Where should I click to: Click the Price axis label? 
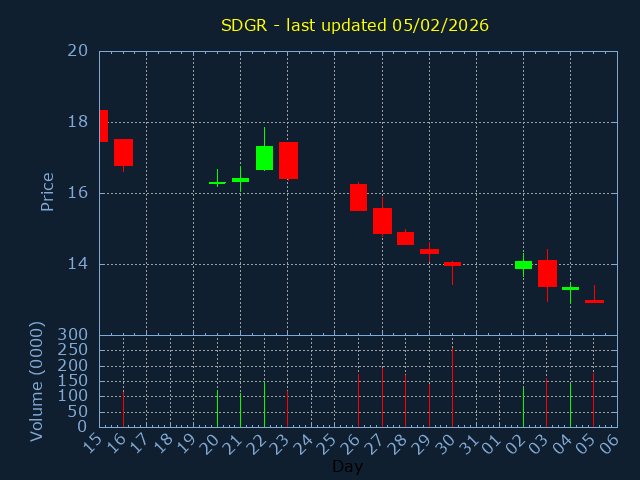point(47,191)
